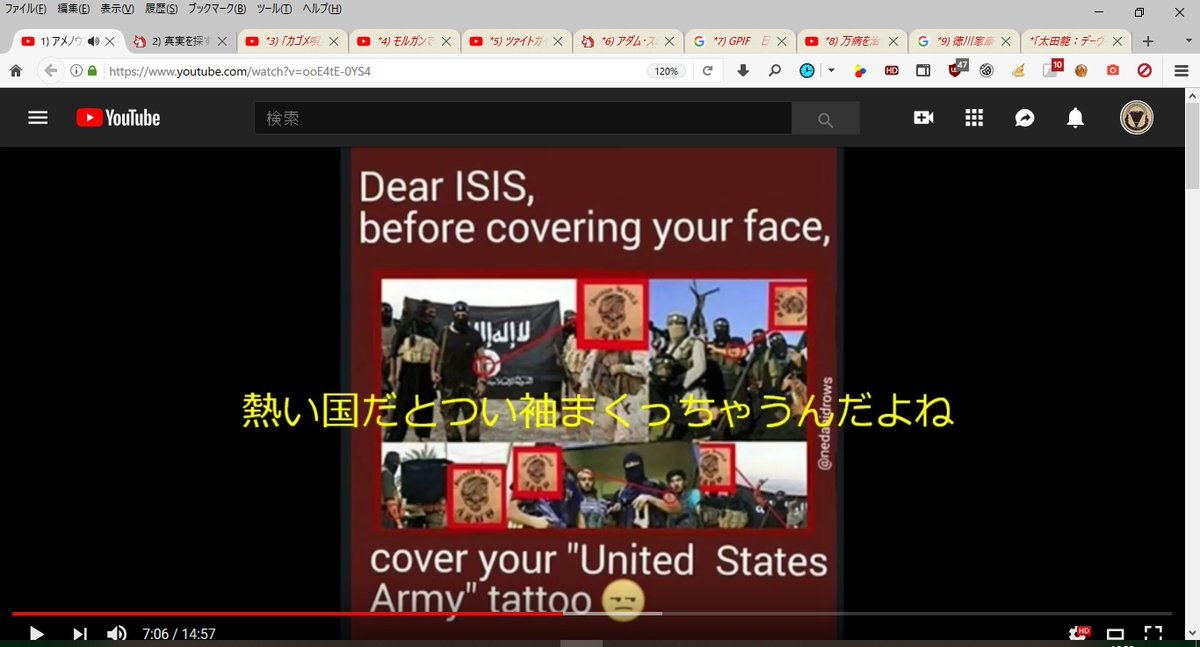1200x647 pixels.
Task: Mute the video player volume
Action: click(x=117, y=634)
